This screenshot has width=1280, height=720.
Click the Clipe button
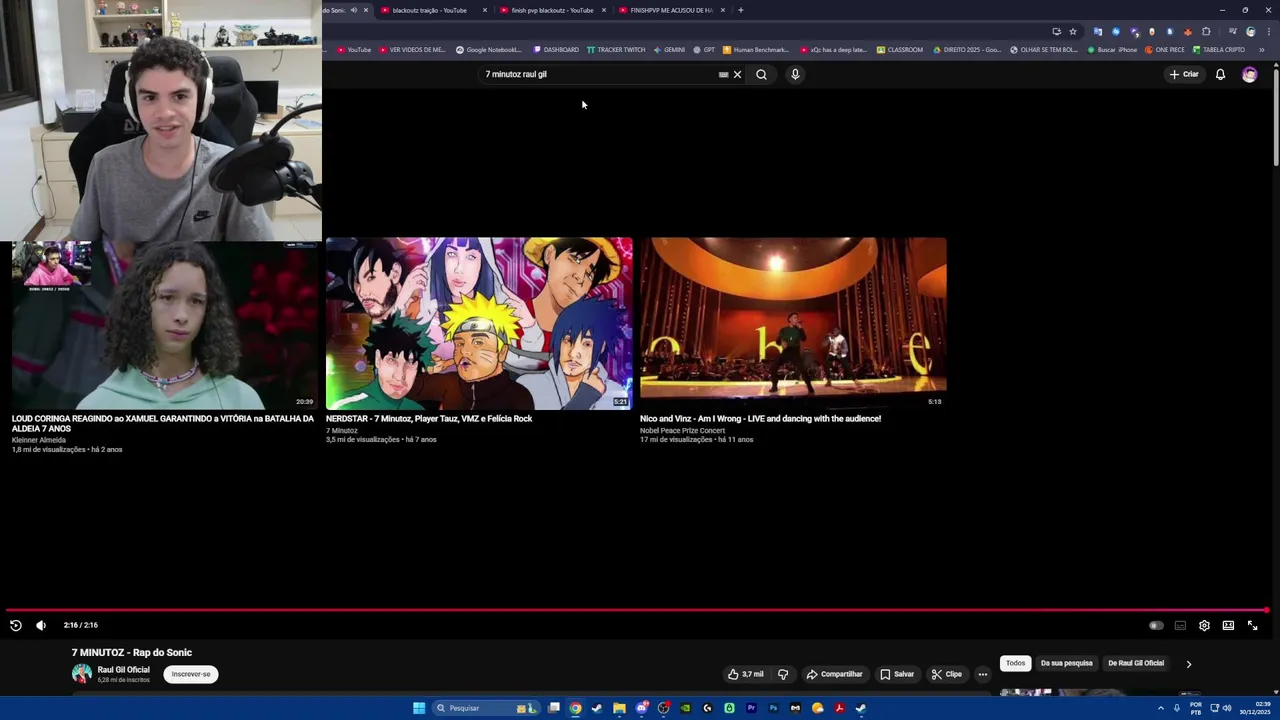point(946,674)
